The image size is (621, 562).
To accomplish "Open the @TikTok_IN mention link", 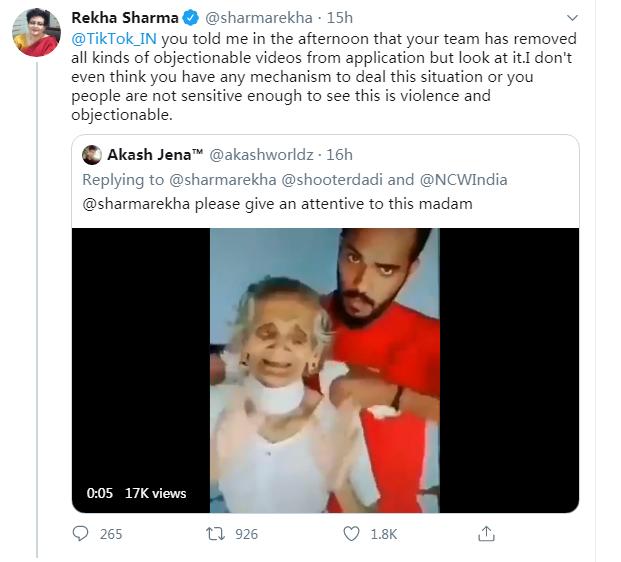I will point(110,39).
